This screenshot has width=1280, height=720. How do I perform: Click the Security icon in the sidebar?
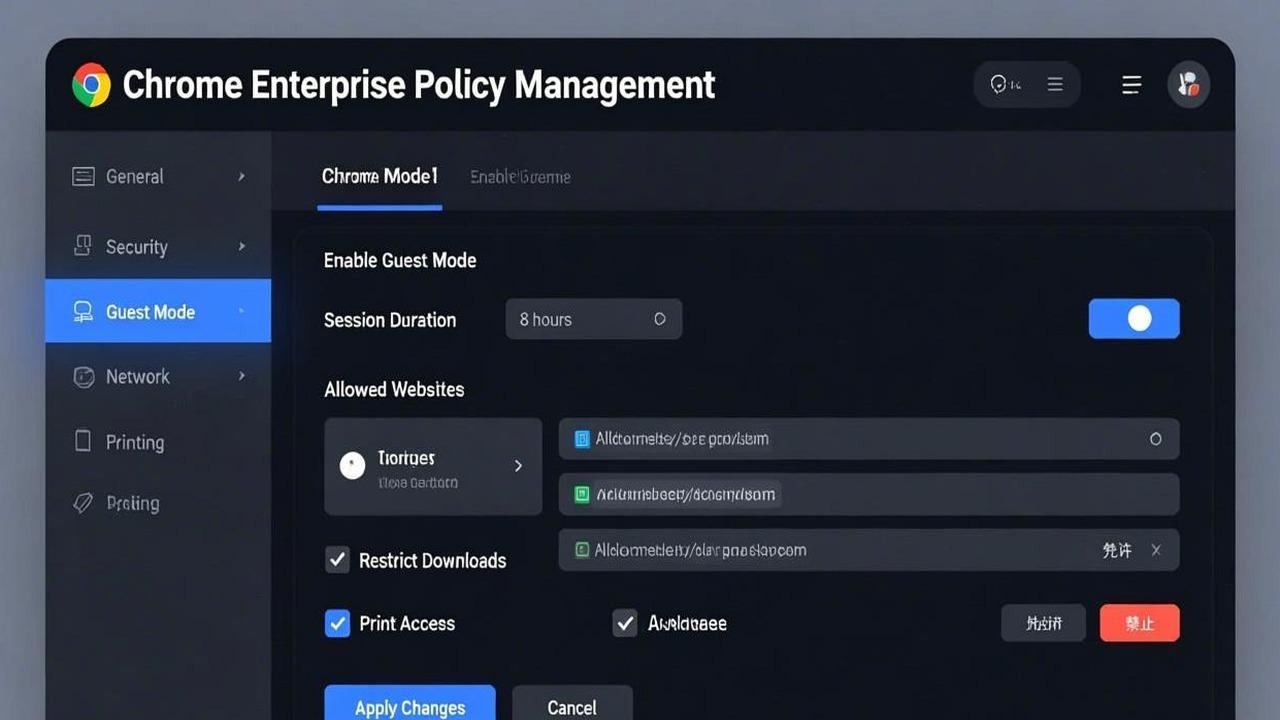(x=84, y=246)
